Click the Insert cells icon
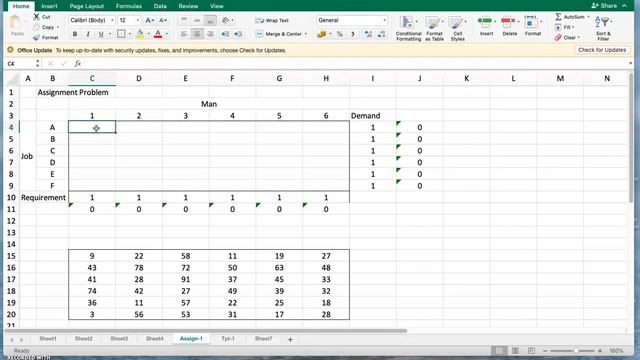This screenshot has width=640, height=360. point(485,21)
